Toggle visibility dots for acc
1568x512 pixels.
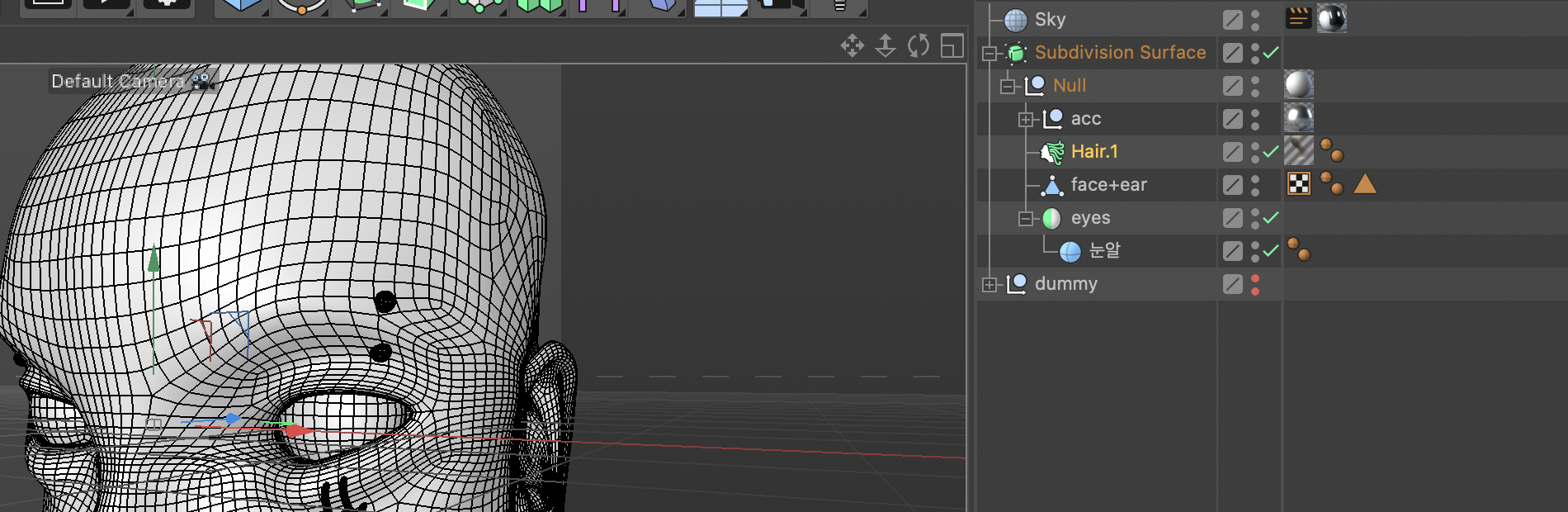point(1255,119)
